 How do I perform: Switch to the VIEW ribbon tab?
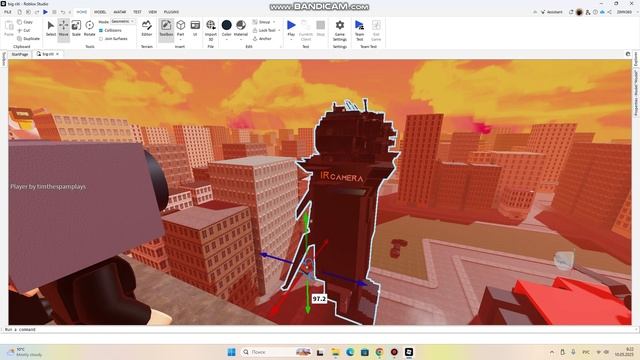coord(153,12)
